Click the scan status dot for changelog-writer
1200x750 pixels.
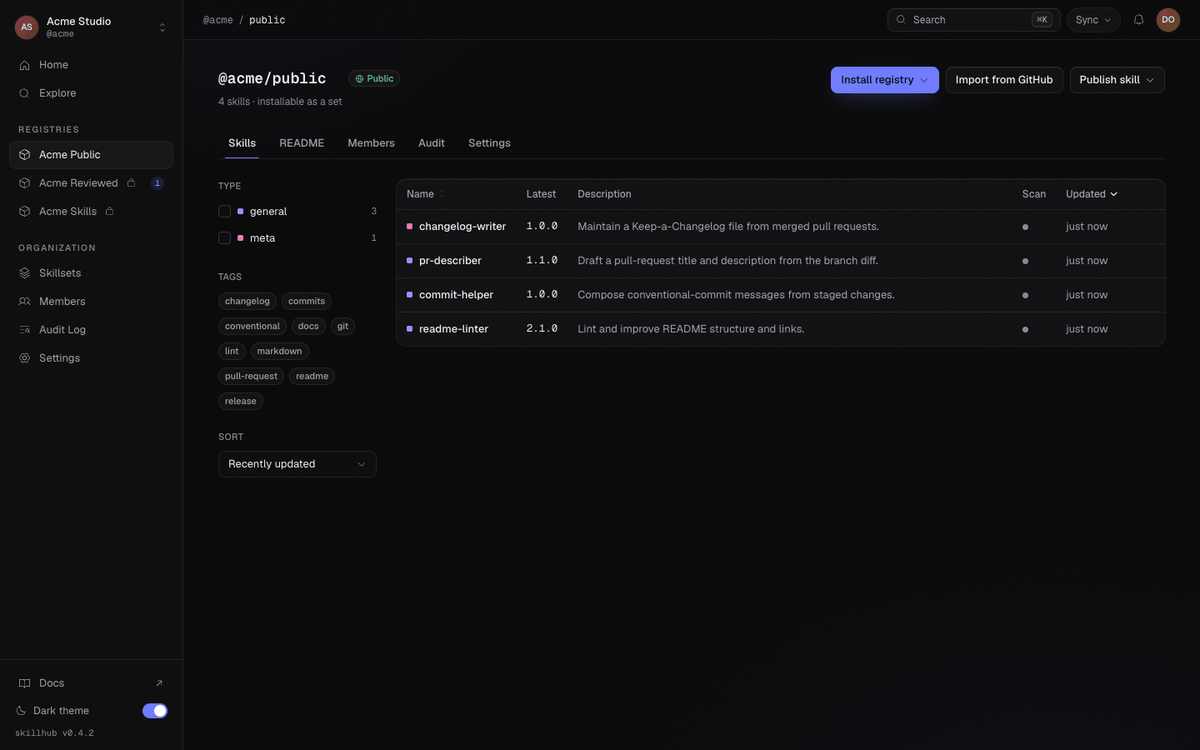1025,227
